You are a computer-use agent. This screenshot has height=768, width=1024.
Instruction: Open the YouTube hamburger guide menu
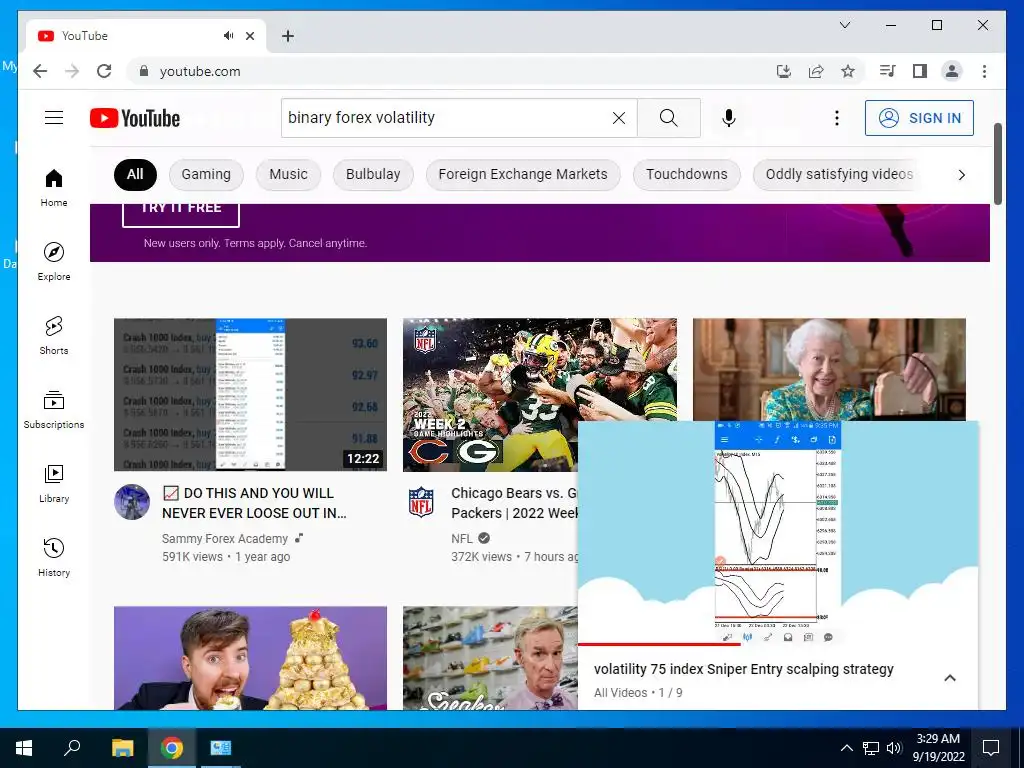pos(54,118)
